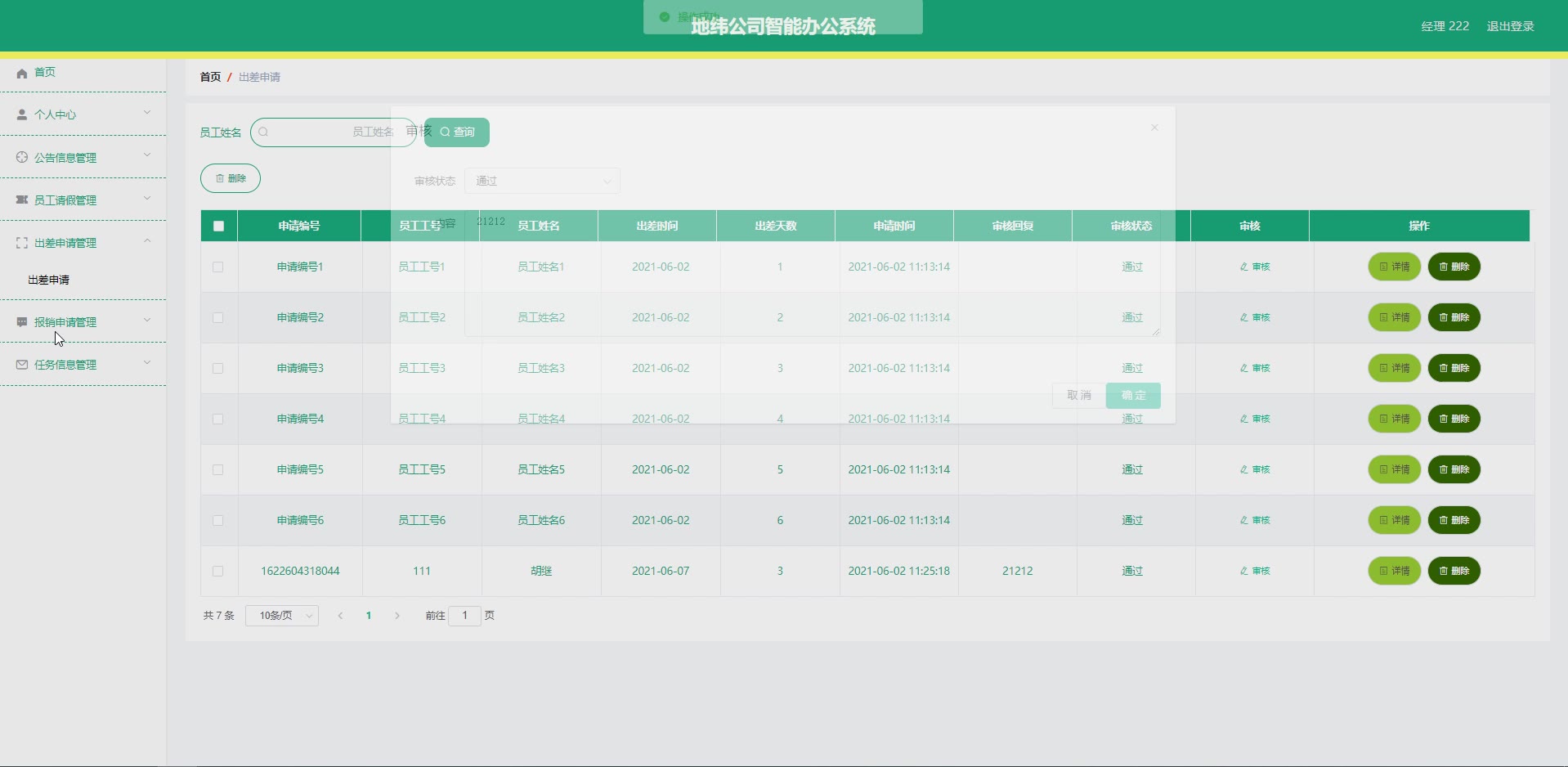This screenshot has width=1568, height=767.
Task: Click the 查询 search button
Action: point(457,132)
